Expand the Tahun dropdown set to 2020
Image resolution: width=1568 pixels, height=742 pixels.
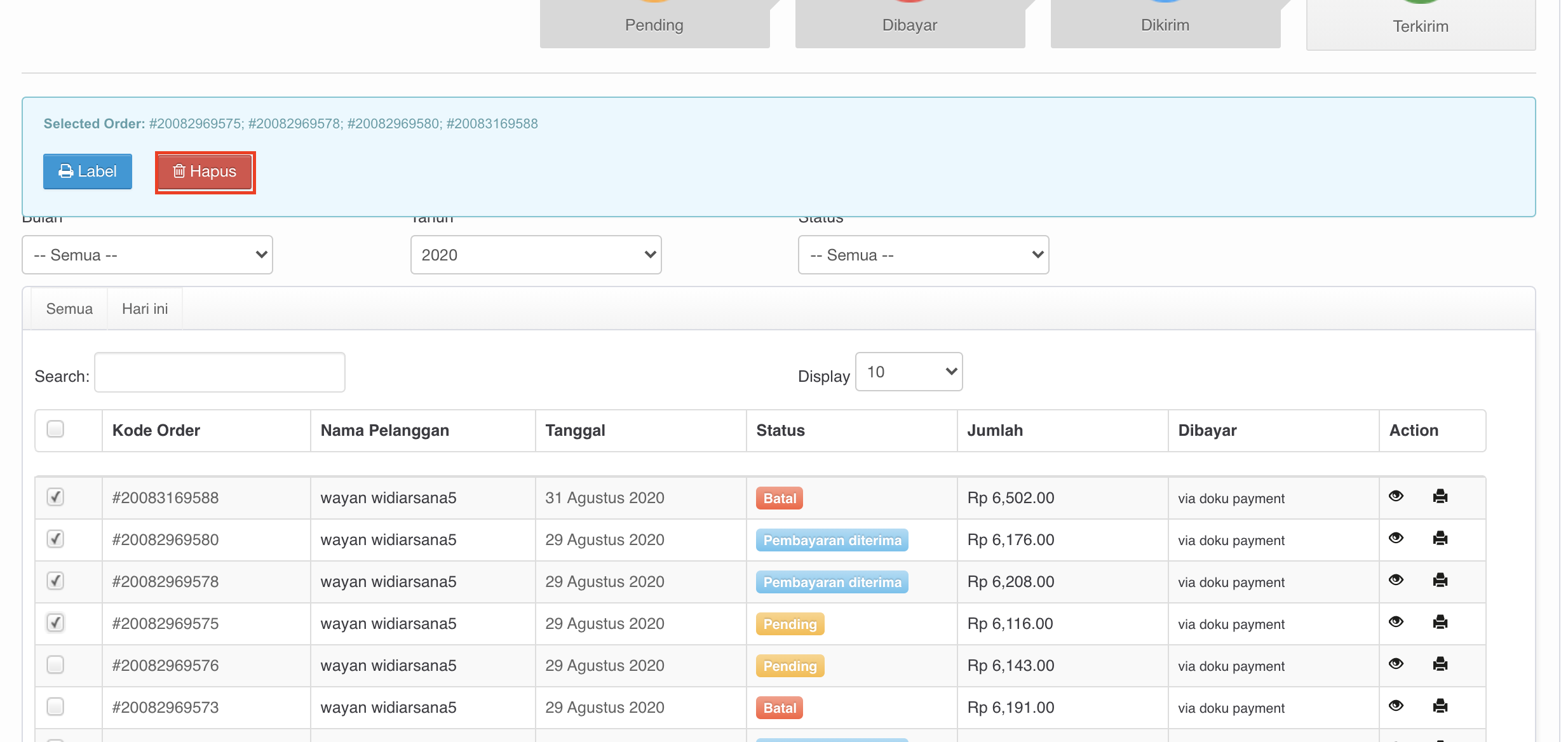pos(536,255)
